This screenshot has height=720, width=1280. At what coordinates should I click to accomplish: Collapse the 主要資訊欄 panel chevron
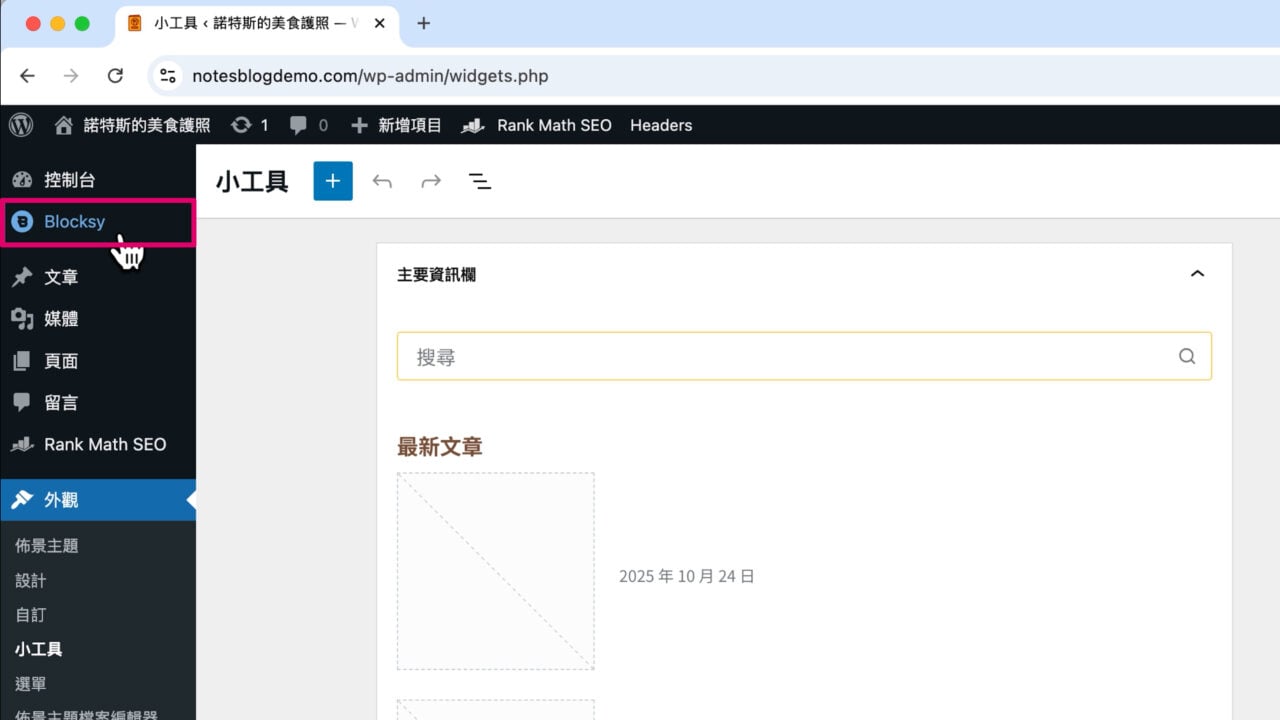[1197, 273]
